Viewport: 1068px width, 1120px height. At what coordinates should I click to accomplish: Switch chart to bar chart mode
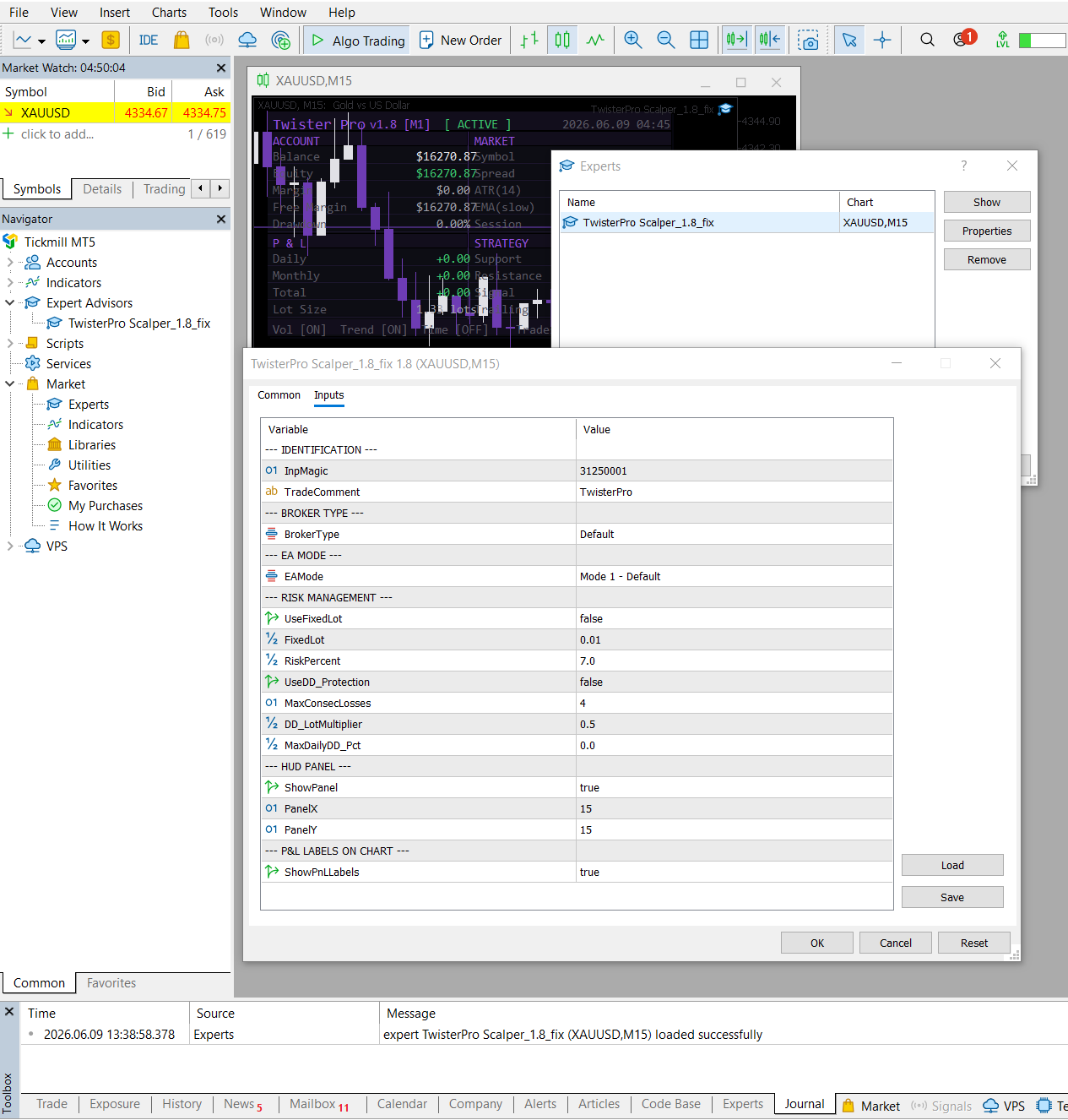coord(529,40)
